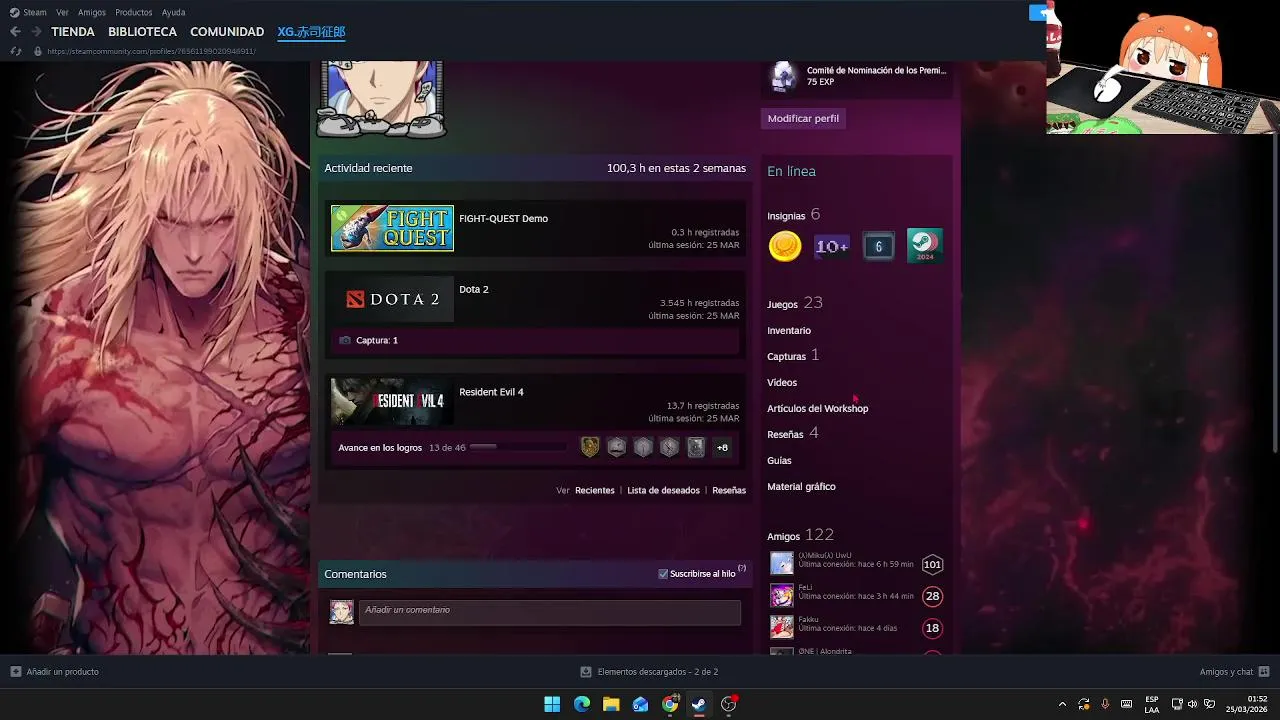Open OBS Studio from the taskbar
The image size is (1280, 720).
[x=728, y=704]
